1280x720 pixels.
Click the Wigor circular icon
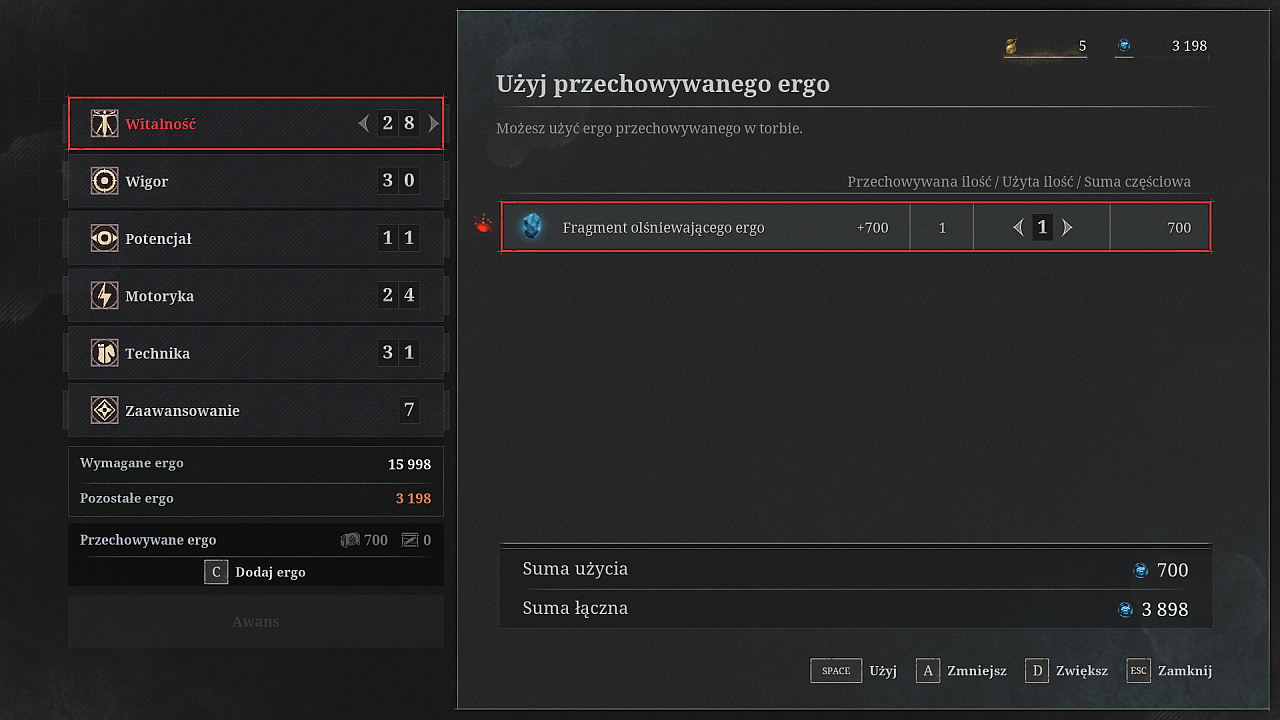coord(104,181)
